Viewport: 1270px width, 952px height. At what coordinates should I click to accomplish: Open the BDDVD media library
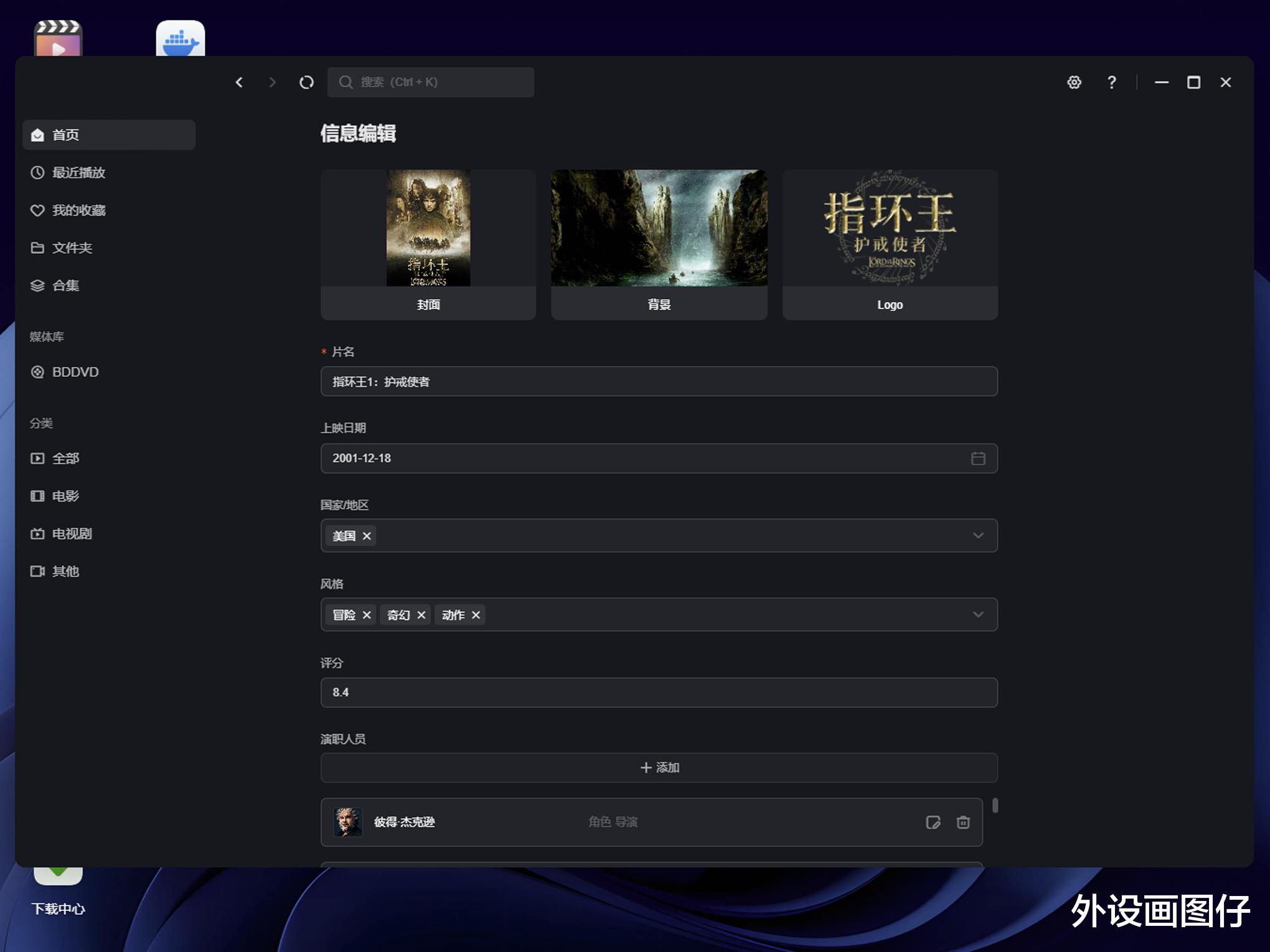(x=75, y=372)
